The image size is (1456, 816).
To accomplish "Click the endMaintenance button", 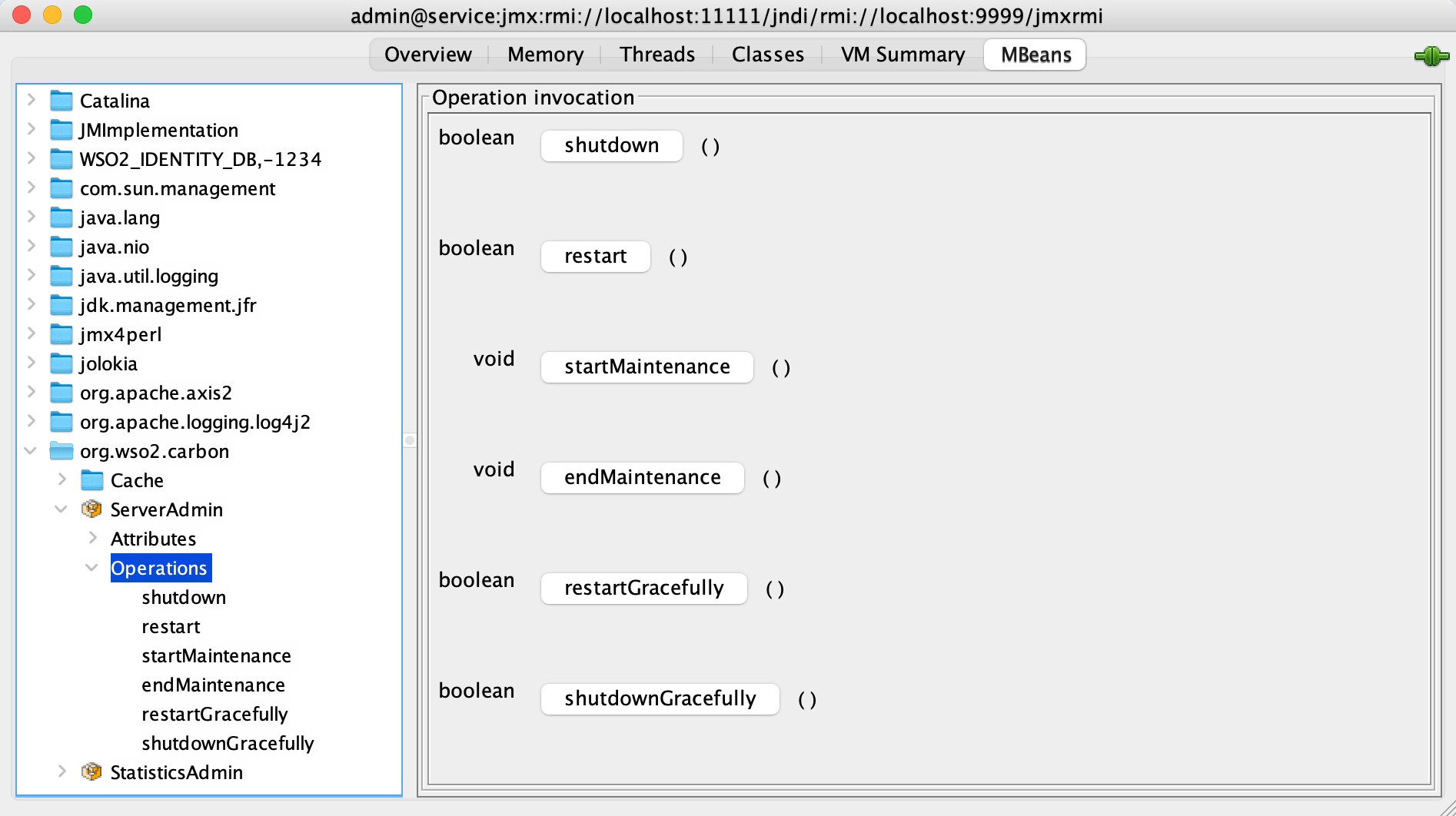I will click(643, 477).
